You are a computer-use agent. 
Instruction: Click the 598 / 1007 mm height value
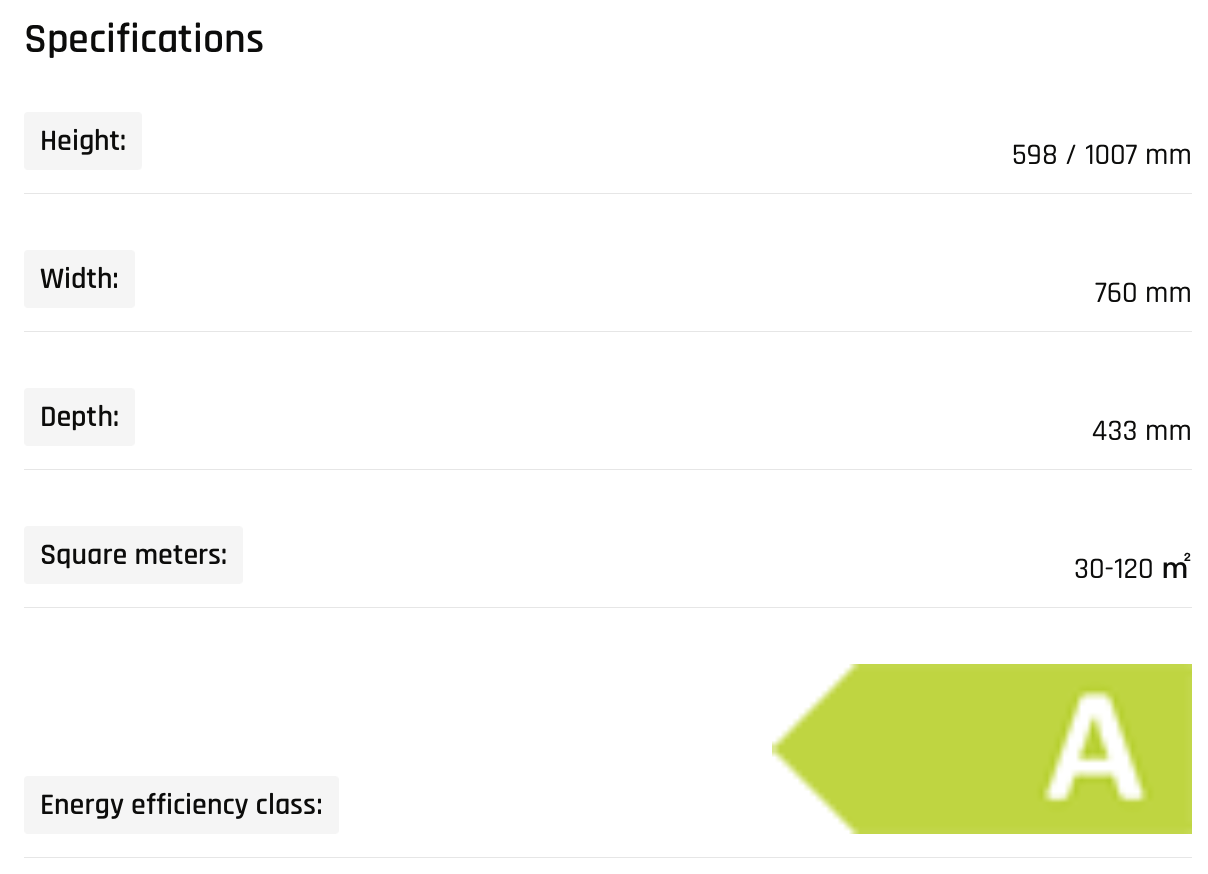[x=1101, y=155]
